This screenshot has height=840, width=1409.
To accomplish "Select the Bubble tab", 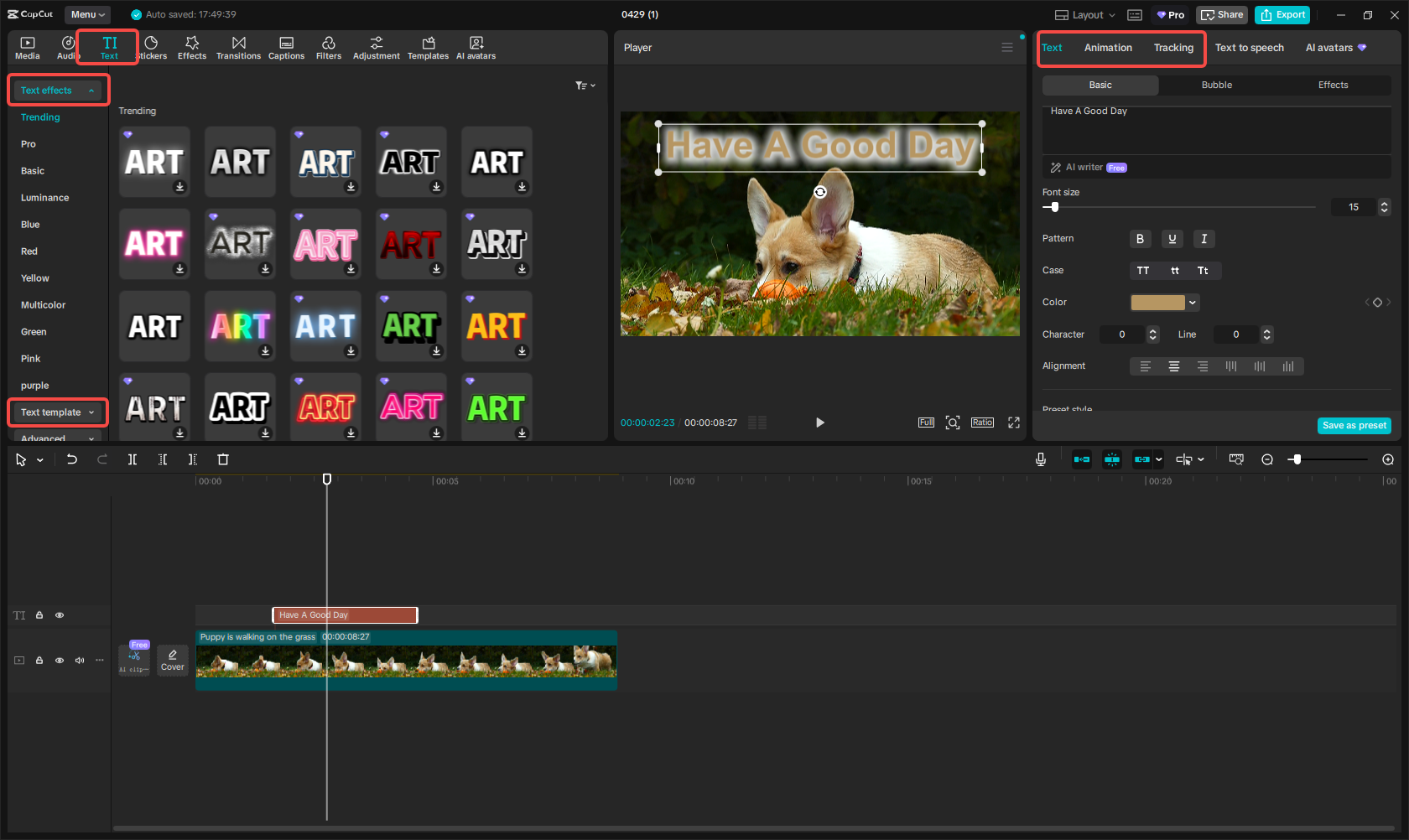I will coord(1216,86).
